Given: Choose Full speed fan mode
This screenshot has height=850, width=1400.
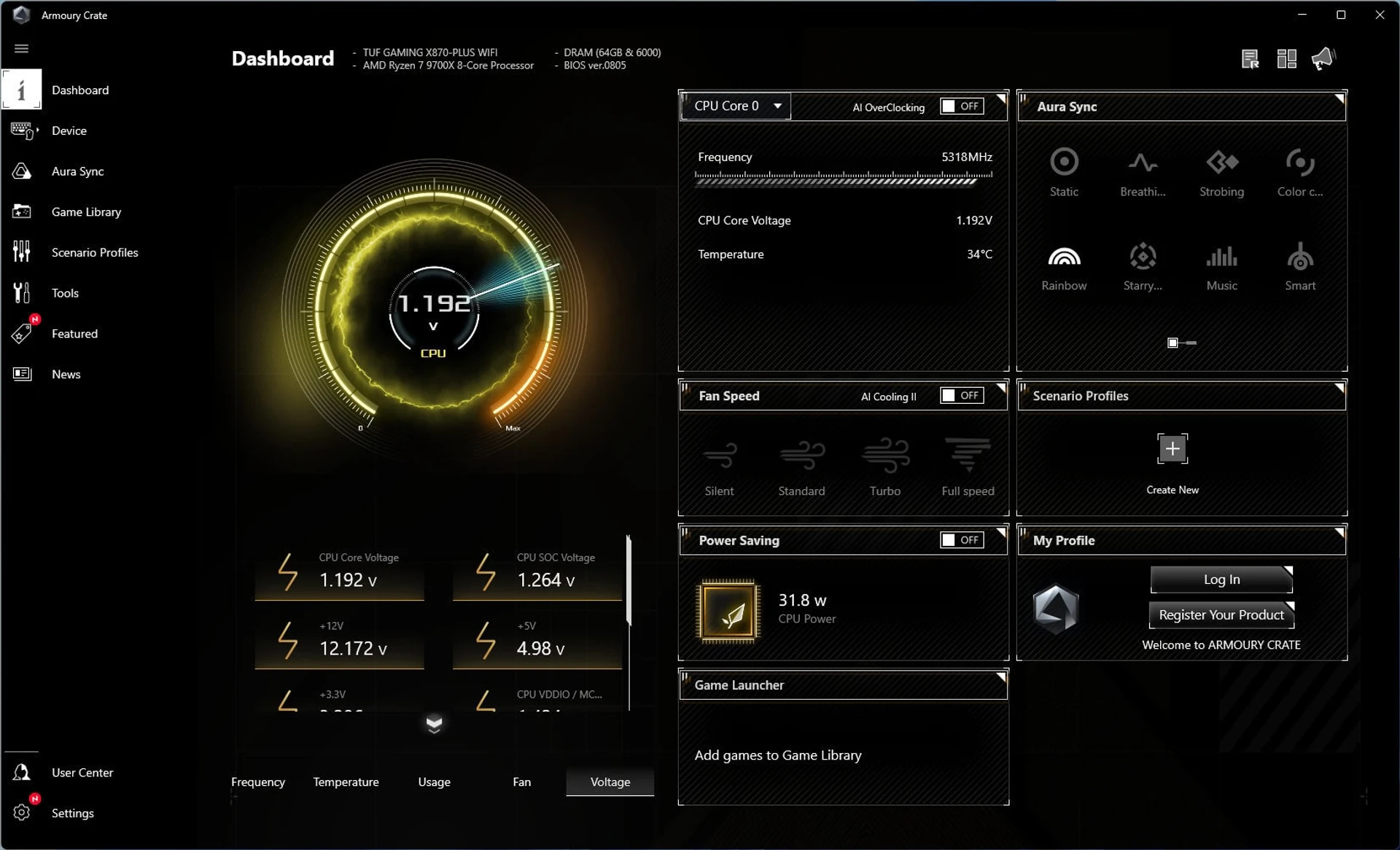Looking at the screenshot, I should point(968,467).
